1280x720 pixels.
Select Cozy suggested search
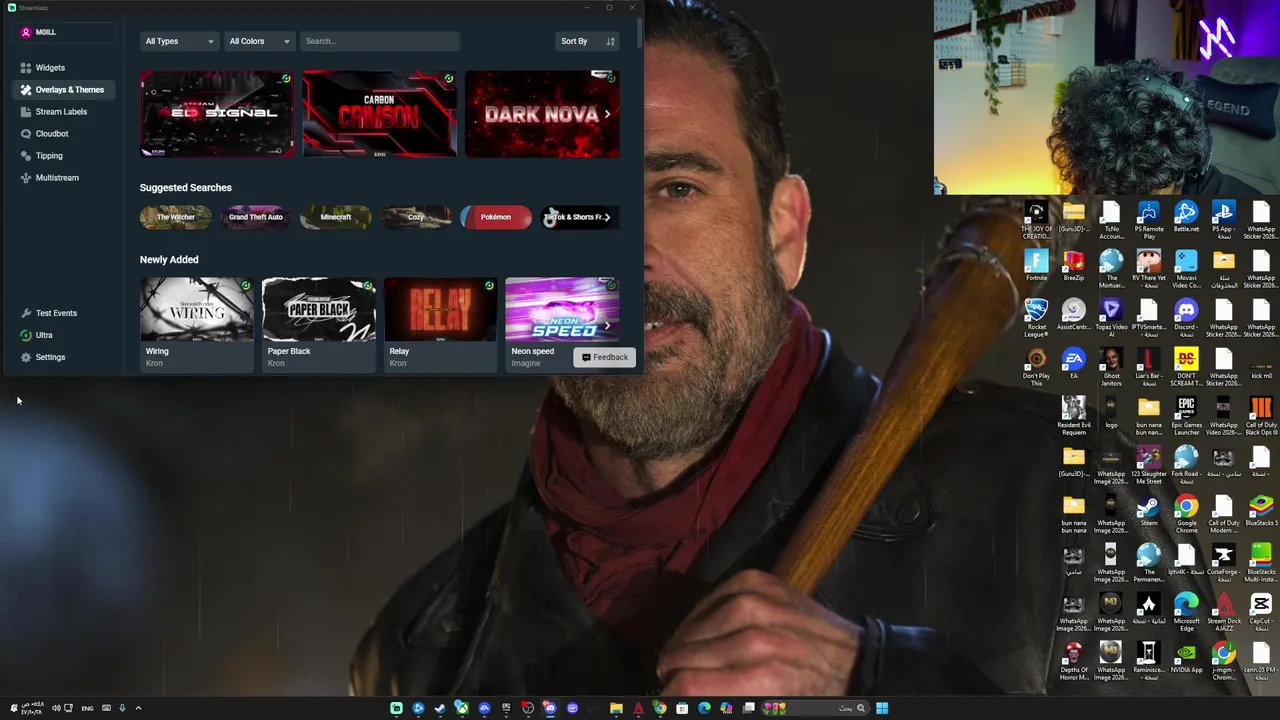pyautogui.click(x=415, y=217)
